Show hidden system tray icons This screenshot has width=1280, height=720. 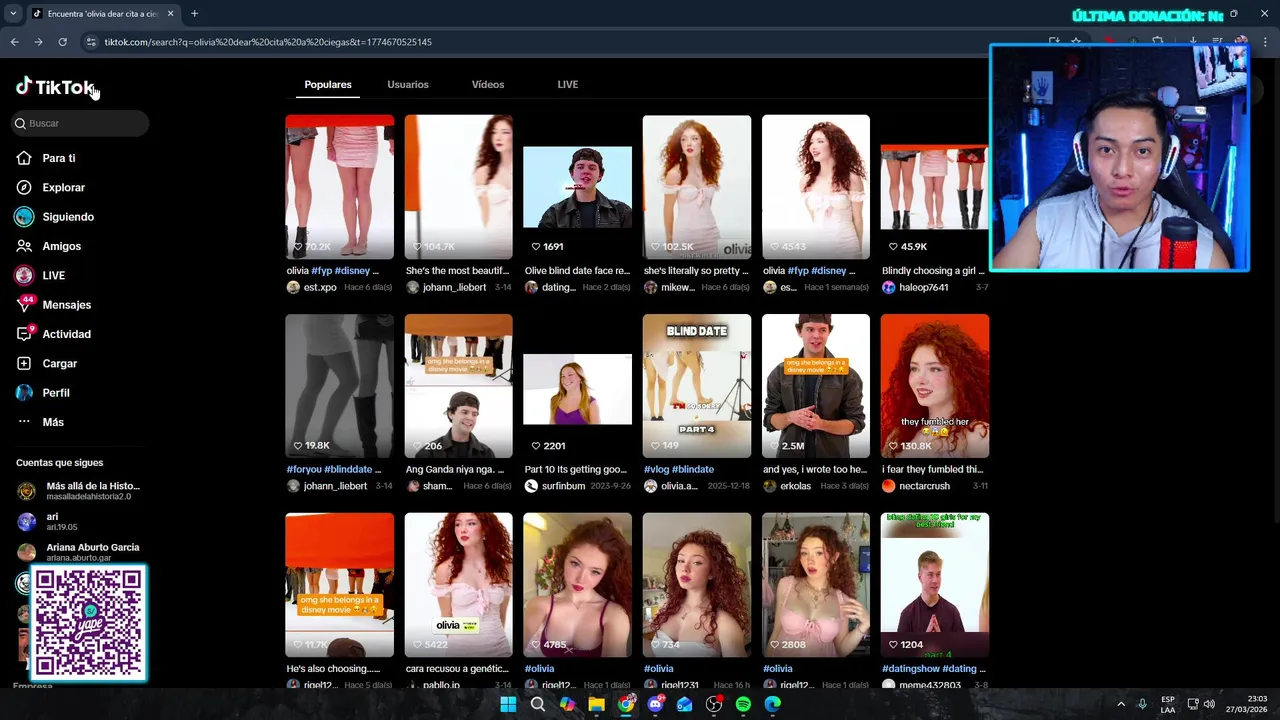click(x=1120, y=704)
